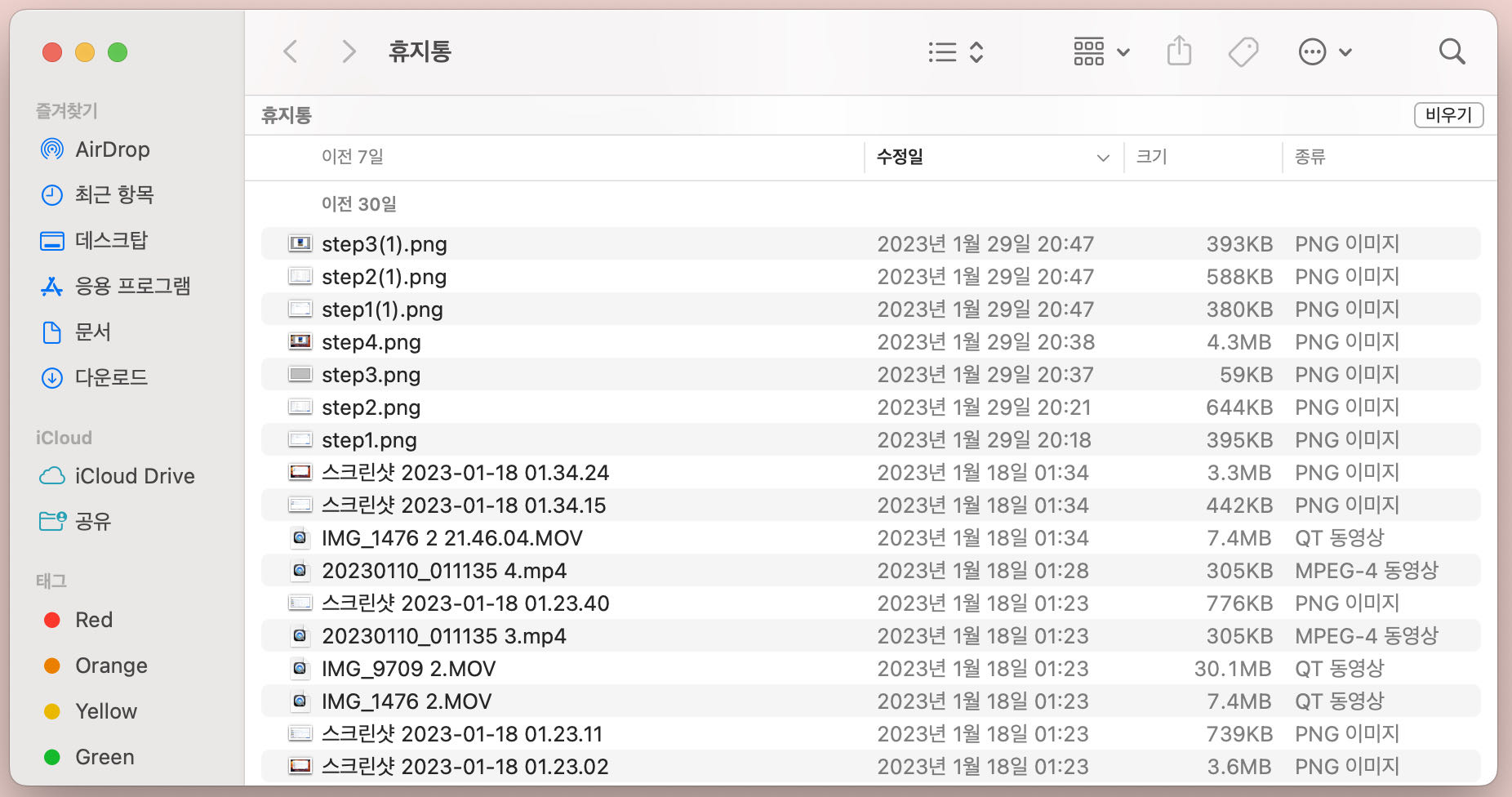Select 최근 항목 in the sidebar
Screen dimensions: 1512x797
[x=117, y=194]
